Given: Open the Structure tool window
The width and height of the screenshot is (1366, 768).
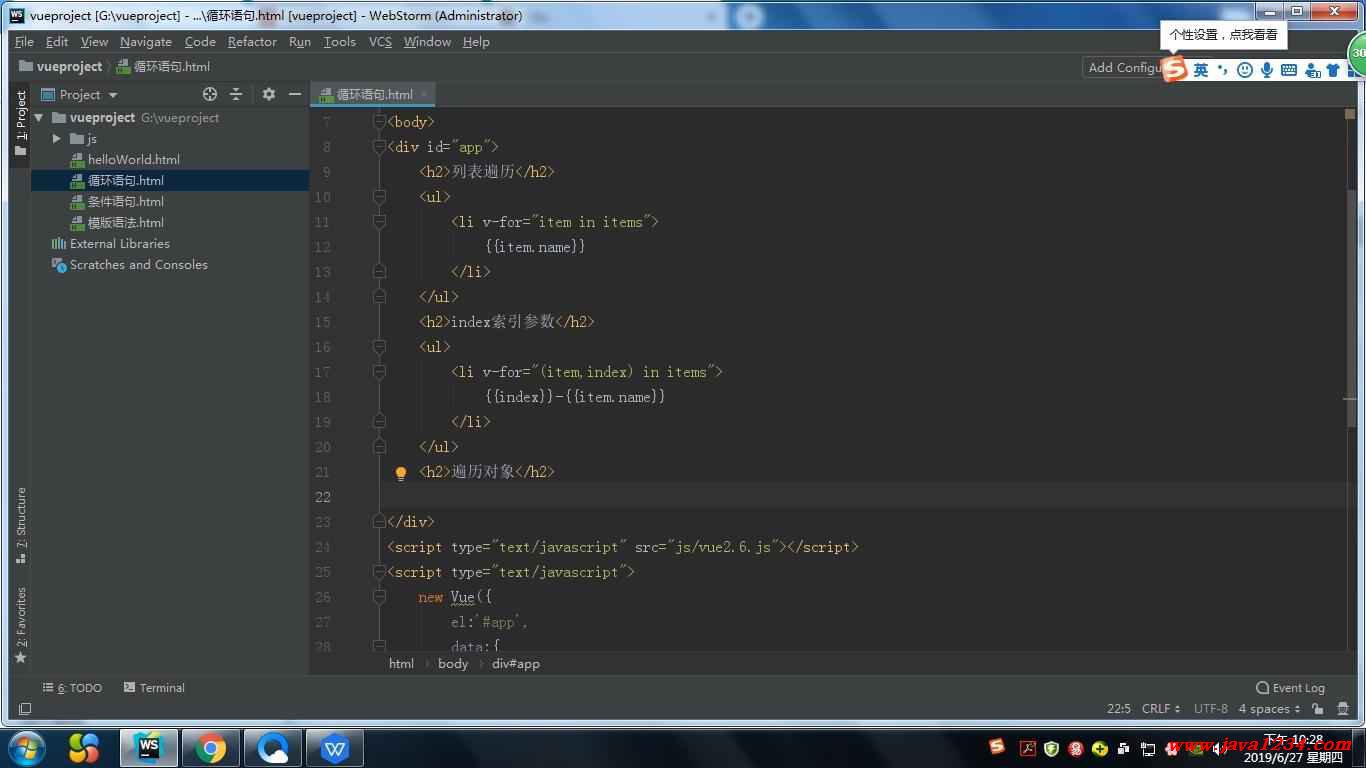Looking at the screenshot, I should click(20, 525).
